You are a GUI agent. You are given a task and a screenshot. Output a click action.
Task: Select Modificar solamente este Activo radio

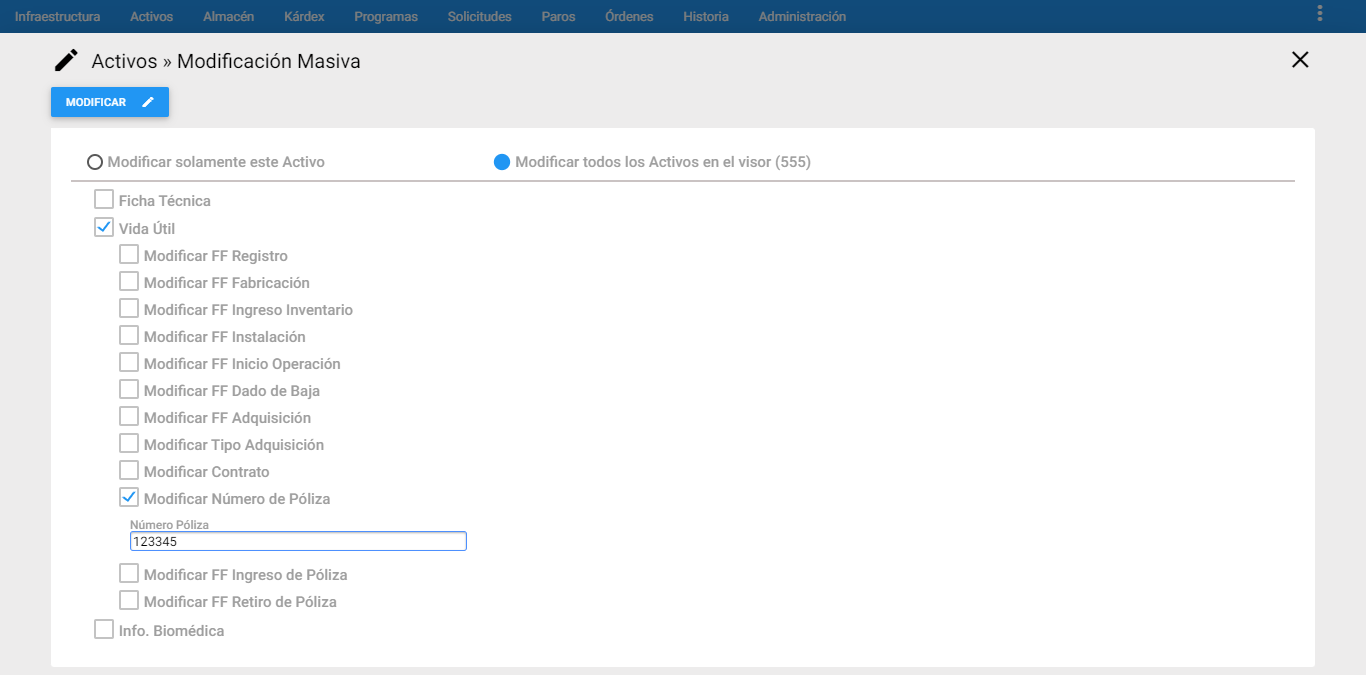coord(95,162)
